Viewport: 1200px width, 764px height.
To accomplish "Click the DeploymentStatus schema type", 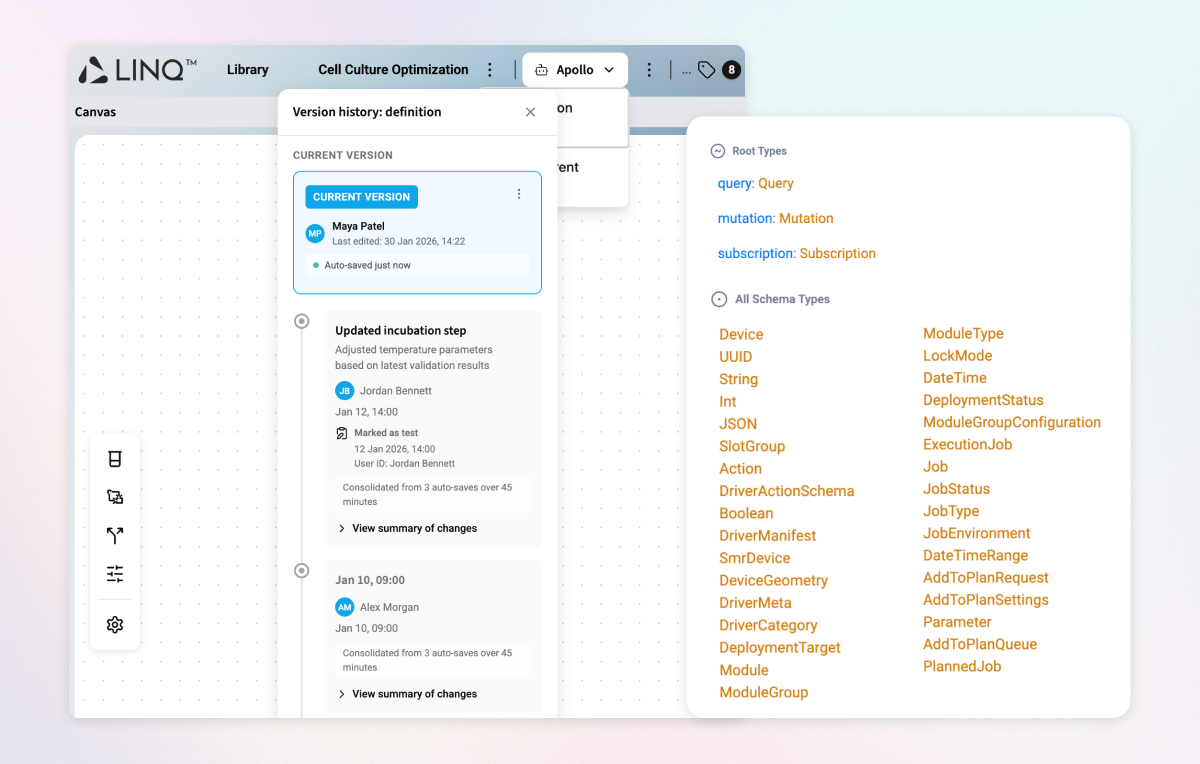I will click(x=983, y=400).
